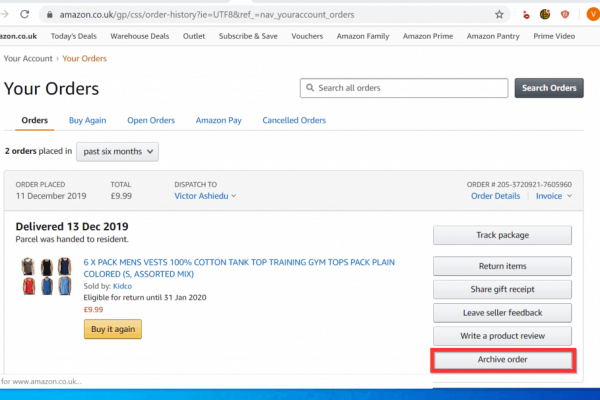Open the Amazon Pay tab

click(218, 120)
